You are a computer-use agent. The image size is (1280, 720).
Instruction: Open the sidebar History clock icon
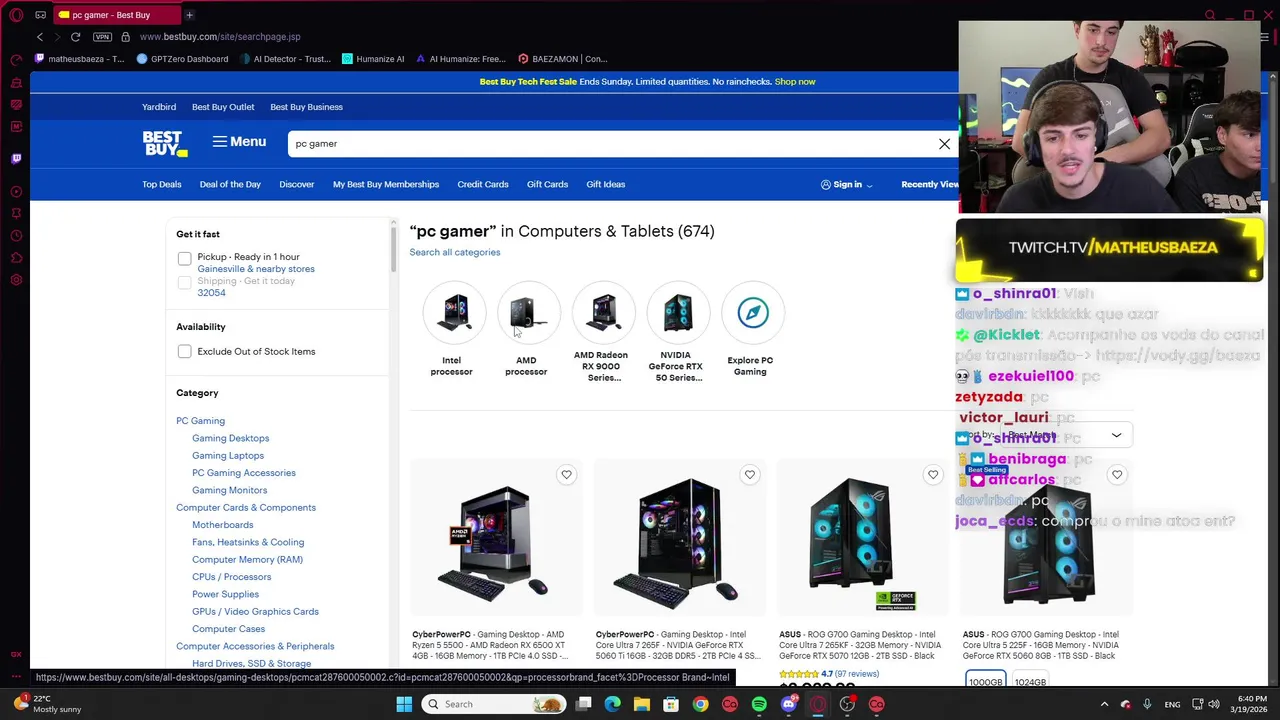tap(16, 236)
